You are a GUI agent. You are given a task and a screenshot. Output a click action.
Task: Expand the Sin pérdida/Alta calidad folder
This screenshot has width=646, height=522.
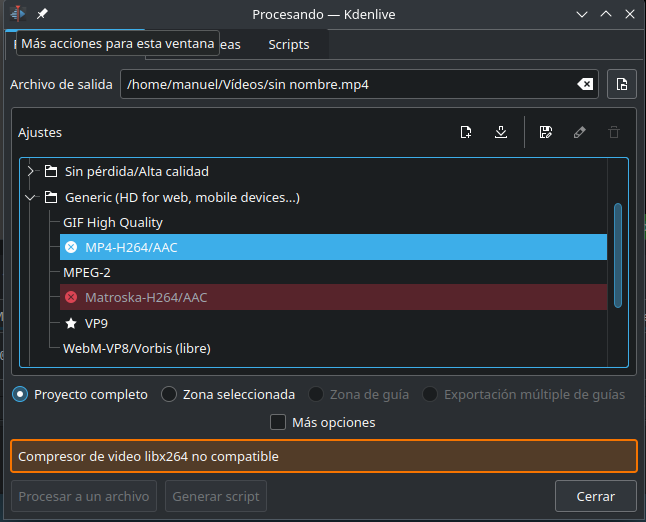(x=31, y=172)
